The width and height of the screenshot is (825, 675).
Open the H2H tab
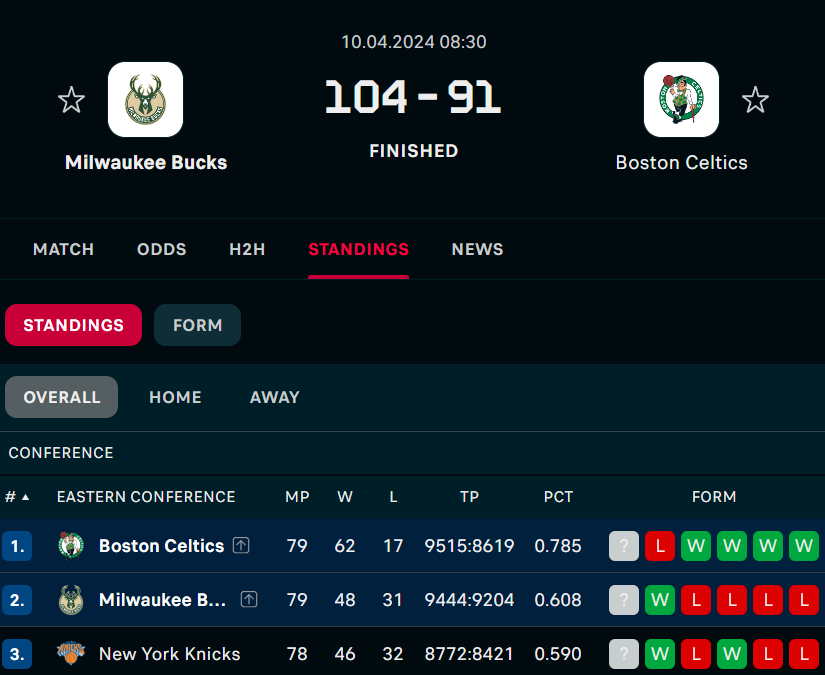247,249
